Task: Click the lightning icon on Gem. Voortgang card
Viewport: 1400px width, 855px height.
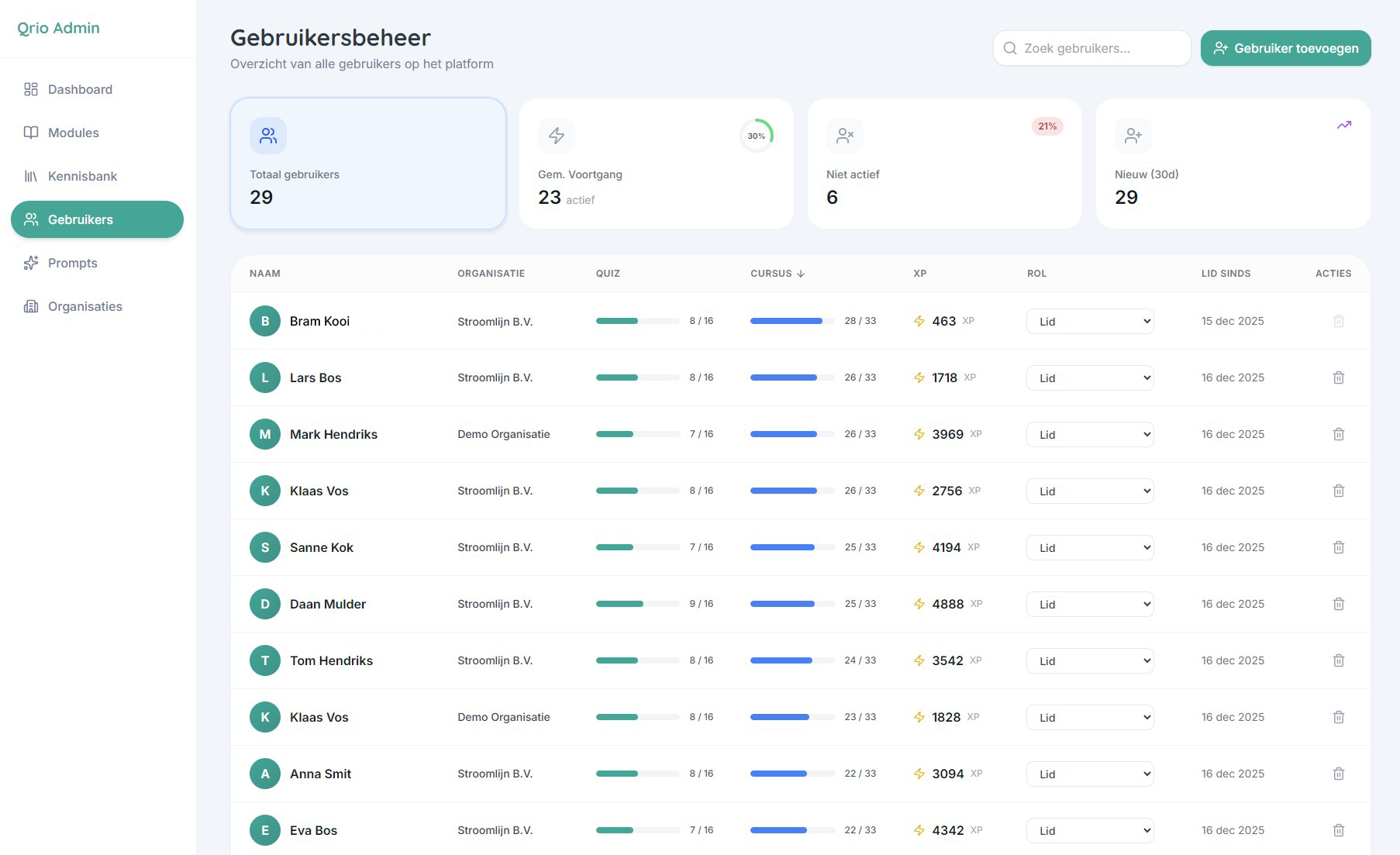Action: point(556,135)
